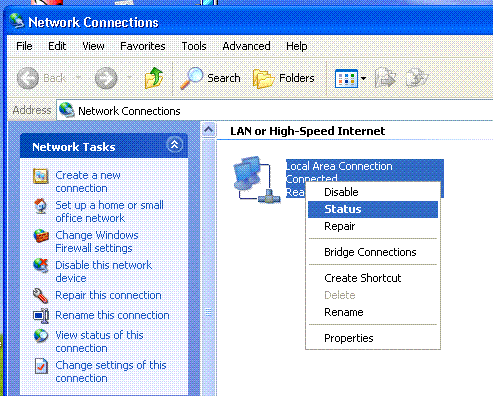The image size is (493, 396).
Task: Click the Change settings checkmark document icon
Action: pos(41,366)
